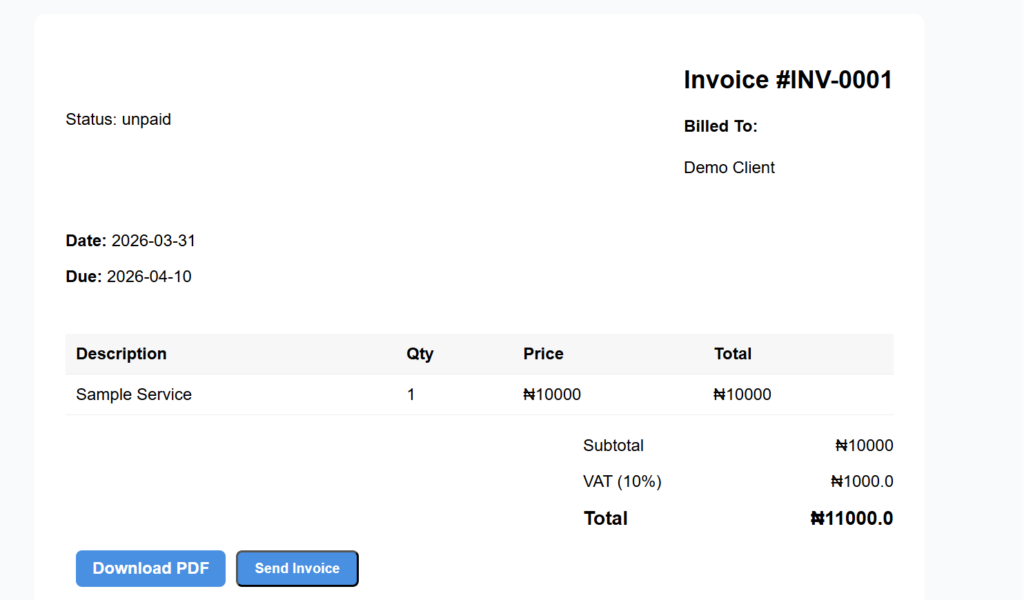Click the Sample Service line item
Screen dimensions: 1024x600
click(x=134, y=395)
